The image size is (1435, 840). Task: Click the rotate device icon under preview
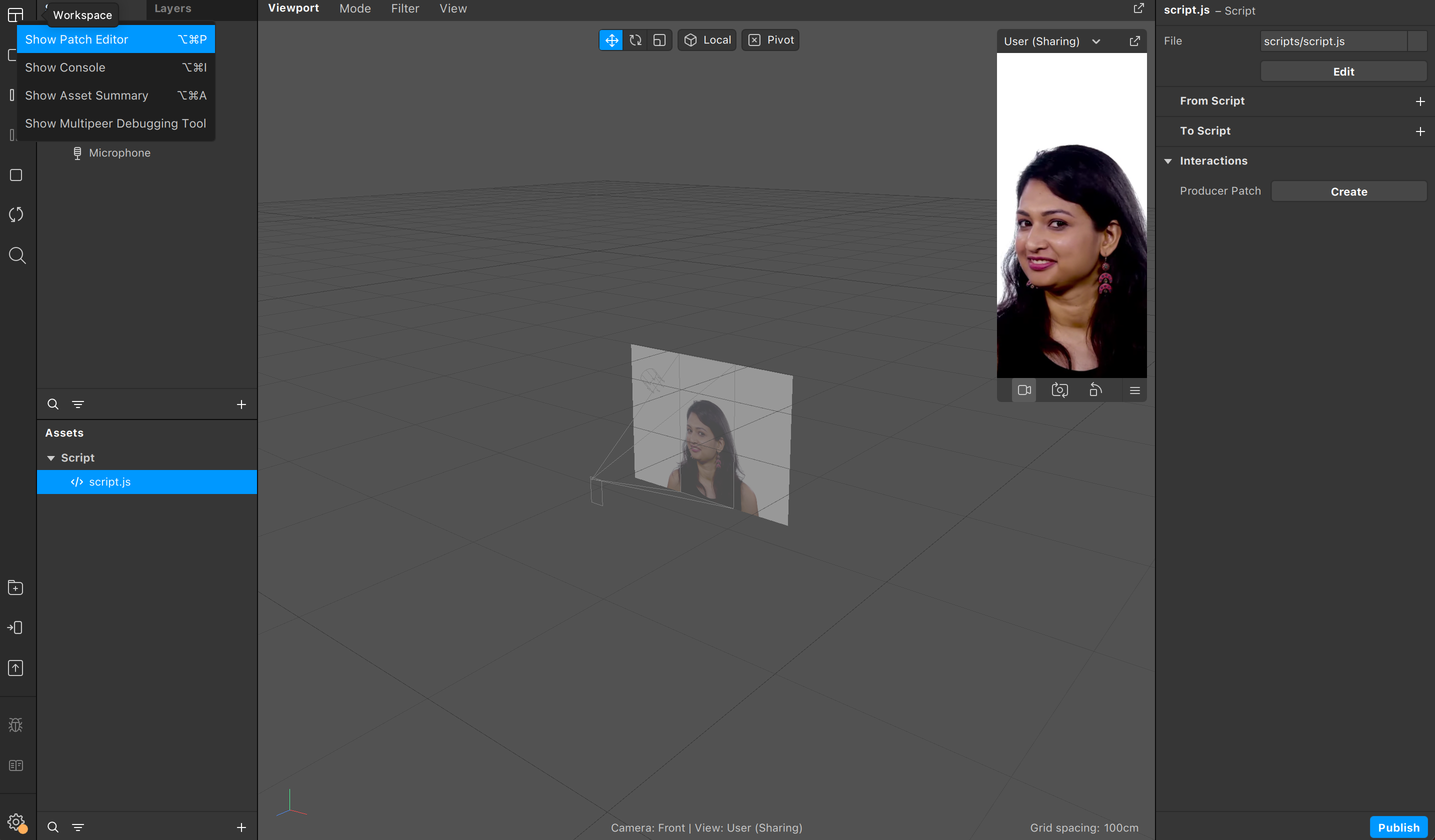click(x=1095, y=390)
